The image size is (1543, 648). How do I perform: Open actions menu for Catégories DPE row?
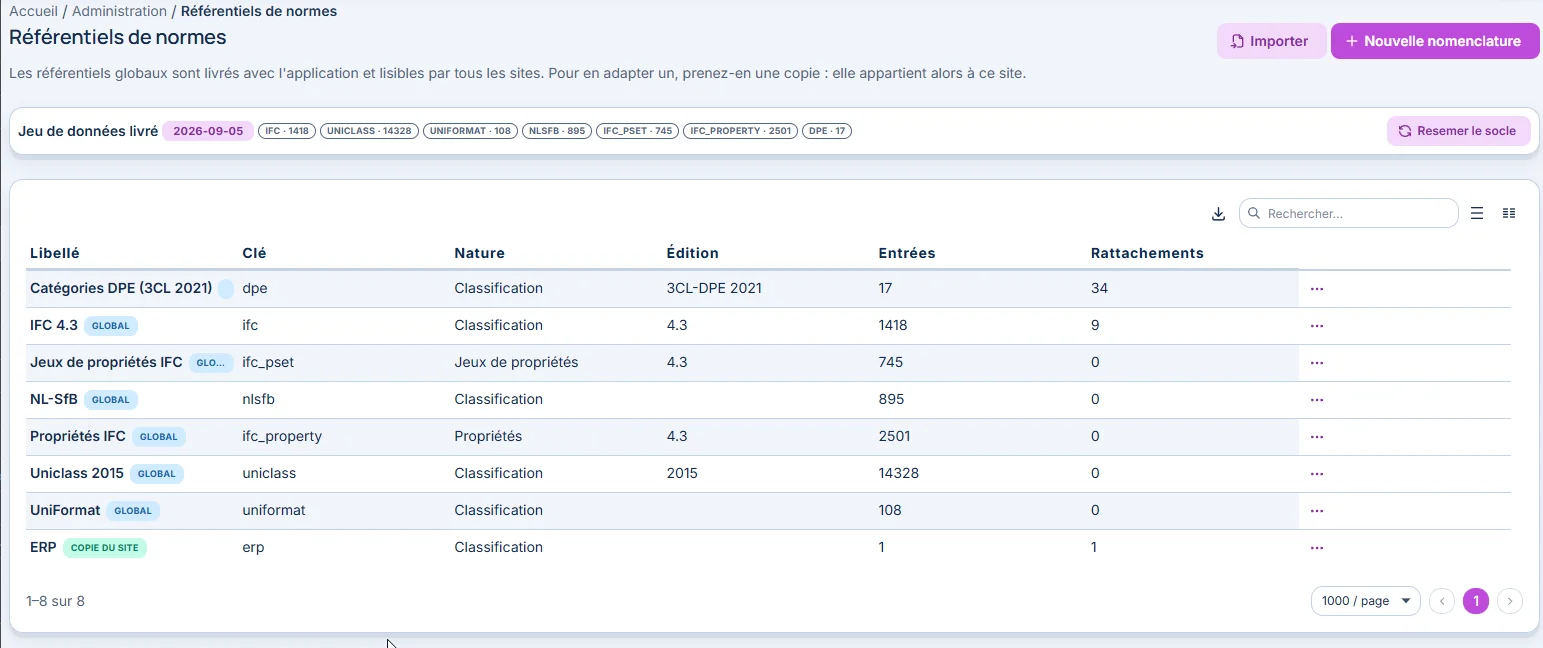click(1317, 289)
